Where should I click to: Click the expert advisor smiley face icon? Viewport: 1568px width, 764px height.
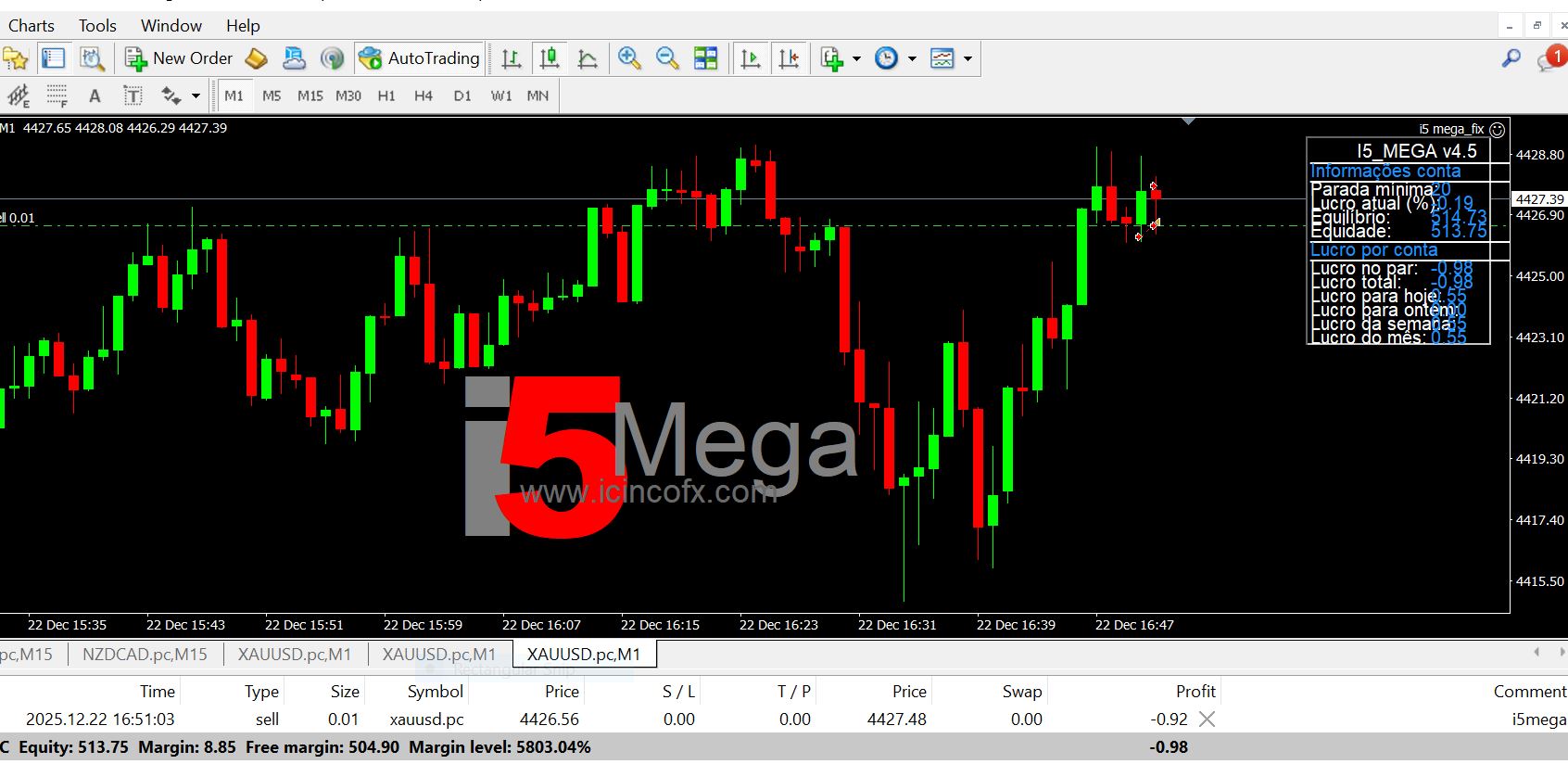tap(1497, 130)
